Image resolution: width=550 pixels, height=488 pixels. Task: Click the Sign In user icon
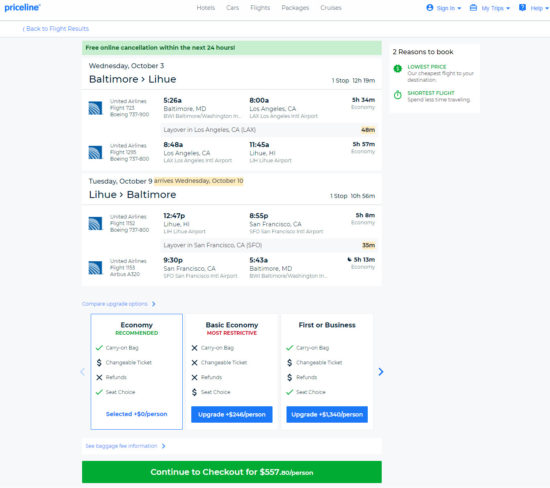click(430, 8)
